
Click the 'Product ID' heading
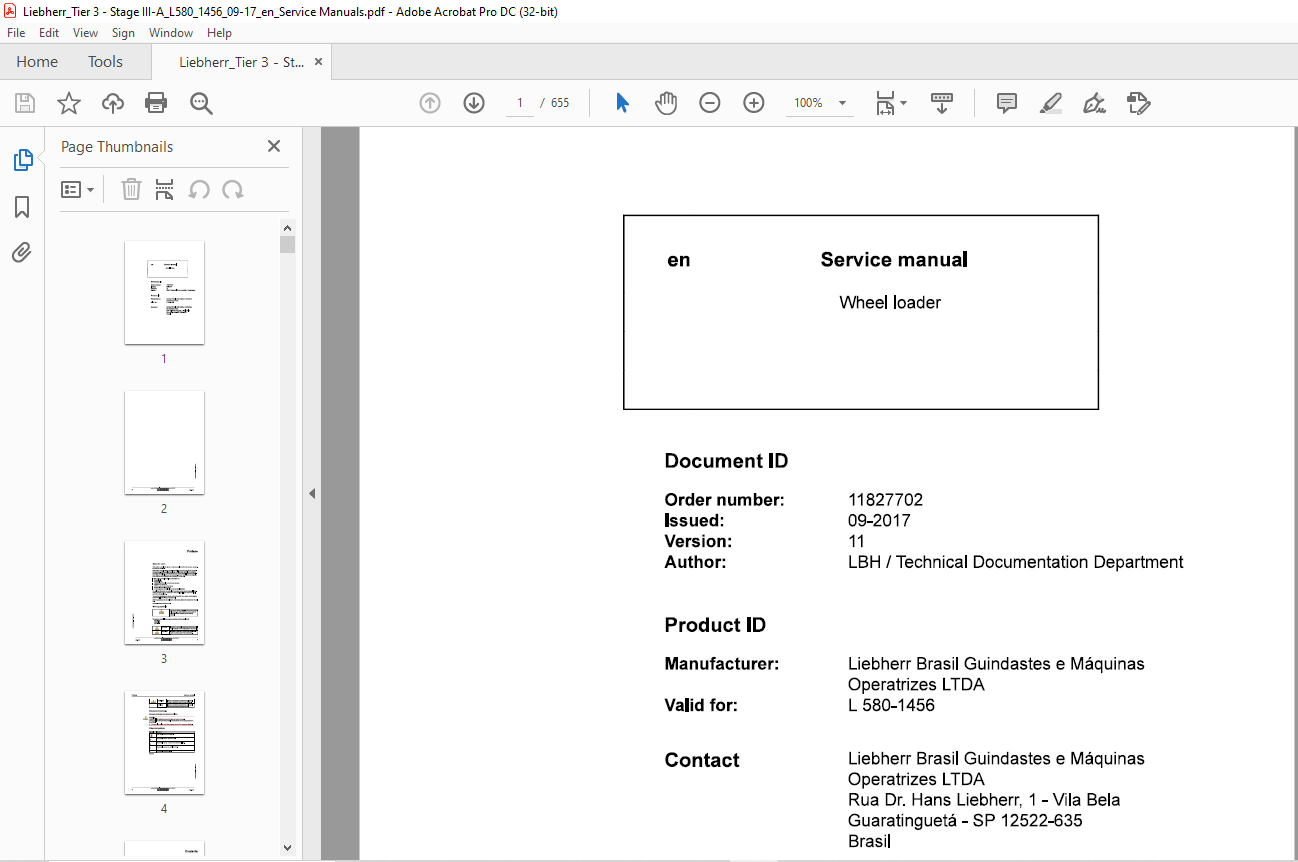point(715,625)
